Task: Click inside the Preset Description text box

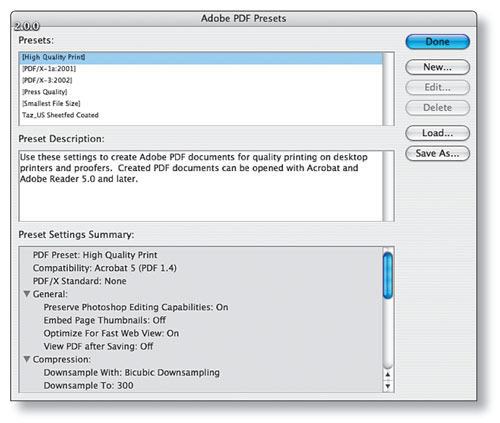Action: (x=201, y=186)
